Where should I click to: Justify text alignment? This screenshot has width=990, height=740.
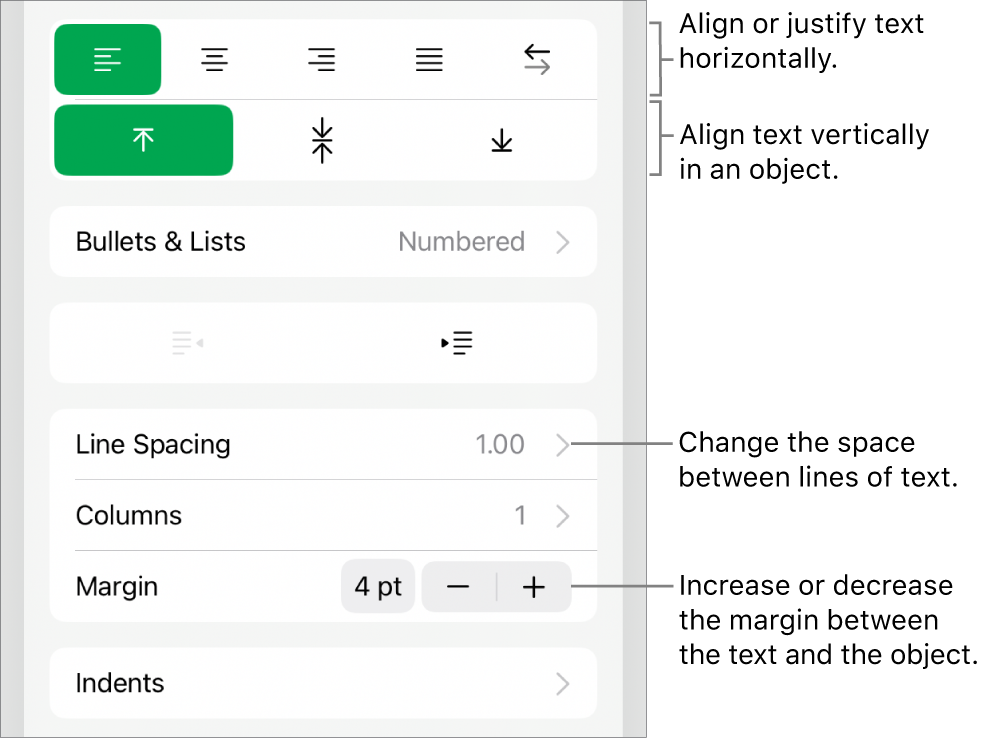[x=430, y=60]
